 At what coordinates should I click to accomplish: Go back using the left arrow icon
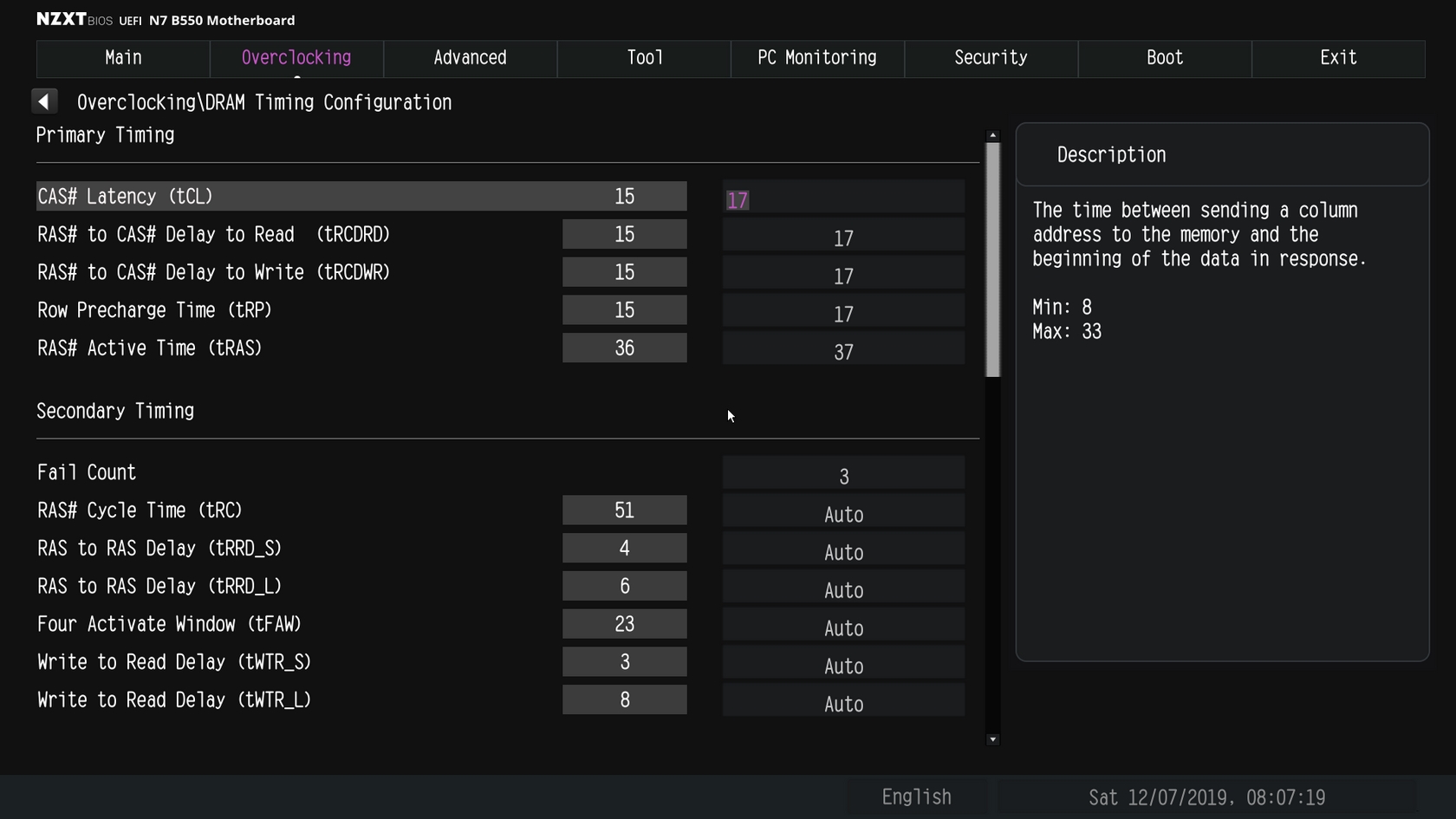tap(44, 101)
